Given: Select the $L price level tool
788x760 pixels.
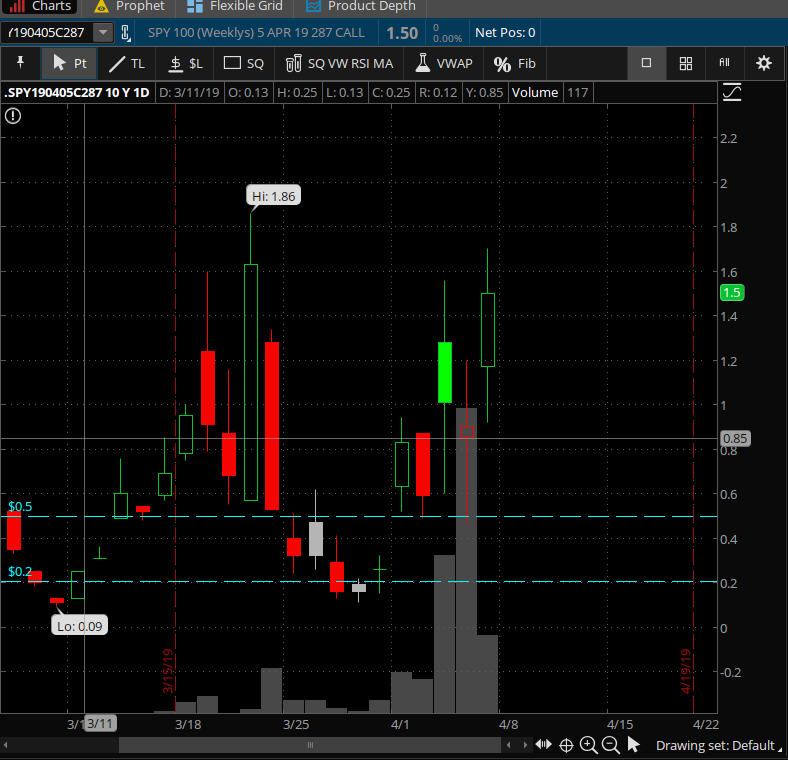Looking at the screenshot, I should [185, 63].
